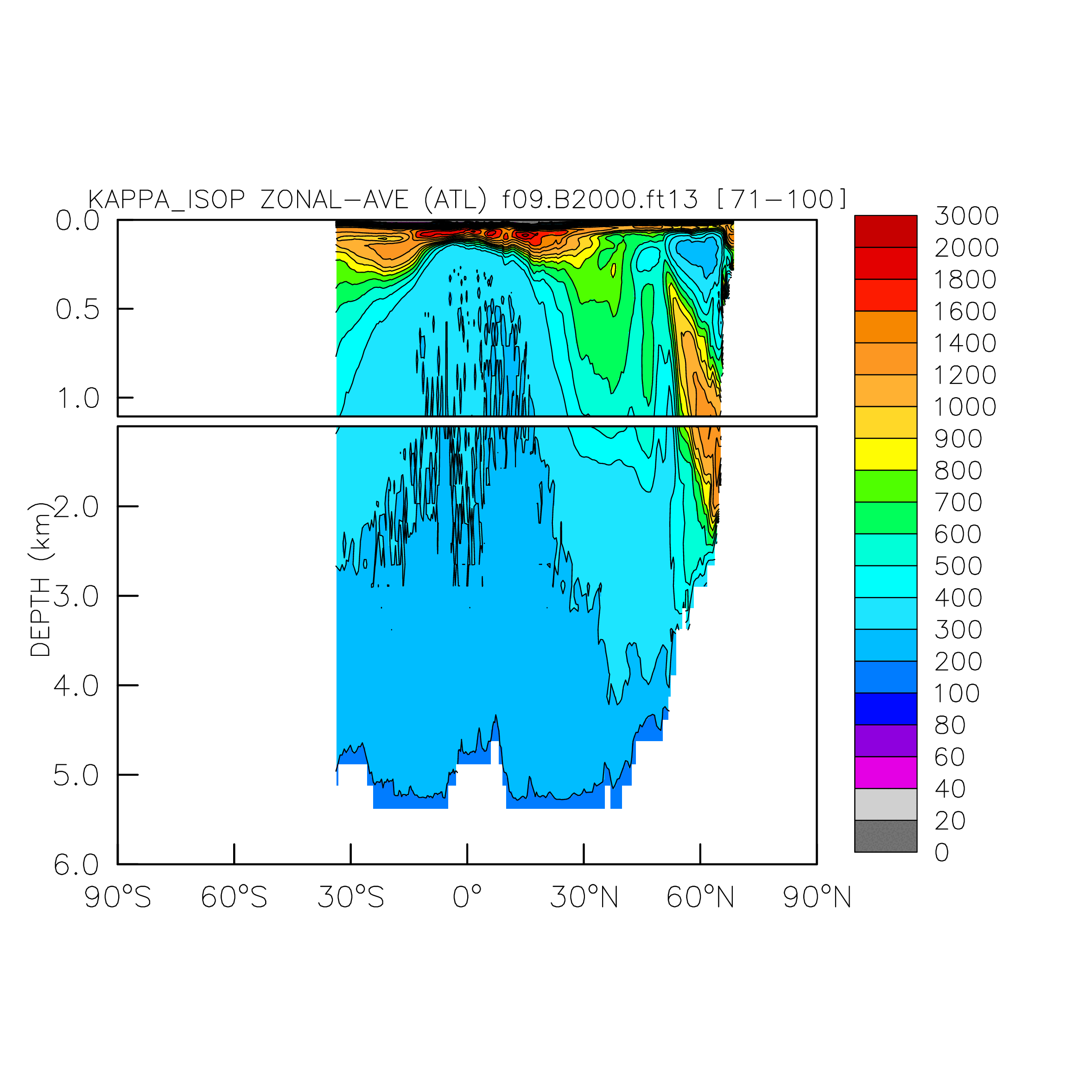The width and height of the screenshot is (1092, 1092).
Task: Click the DEPTH (km) axis label
Action: point(40,579)
